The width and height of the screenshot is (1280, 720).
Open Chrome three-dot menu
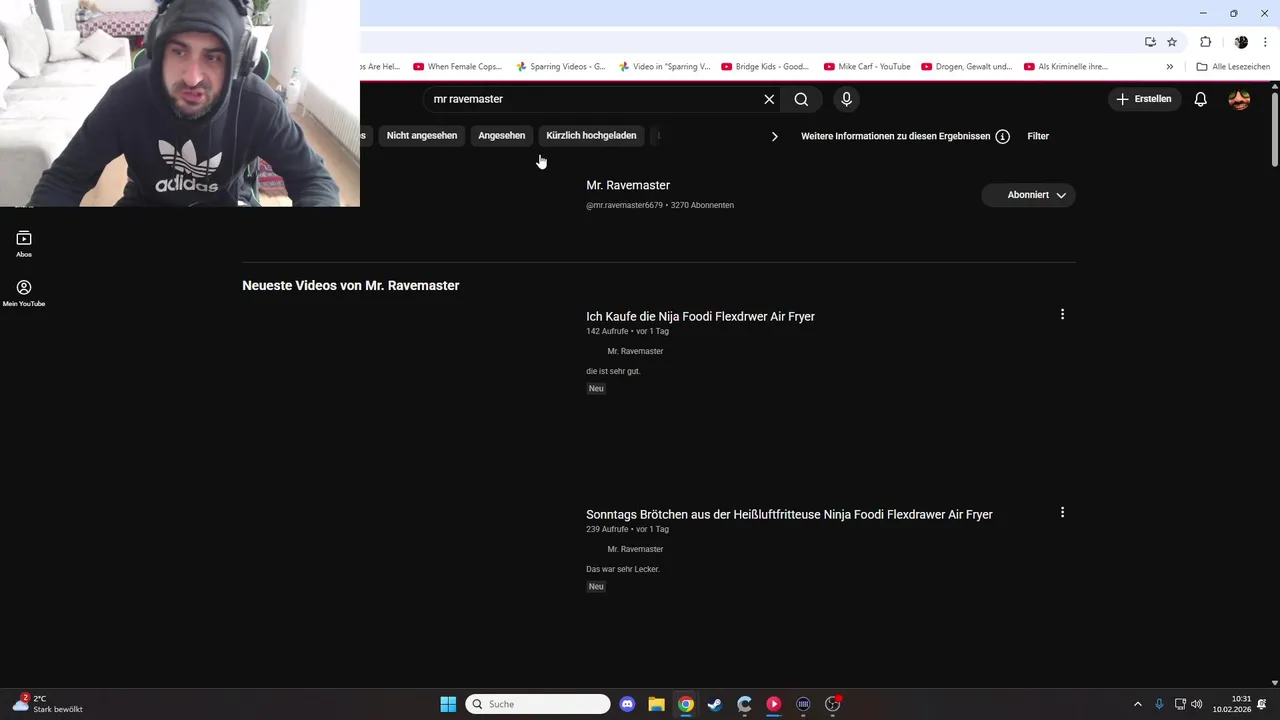coord(1265,42)
